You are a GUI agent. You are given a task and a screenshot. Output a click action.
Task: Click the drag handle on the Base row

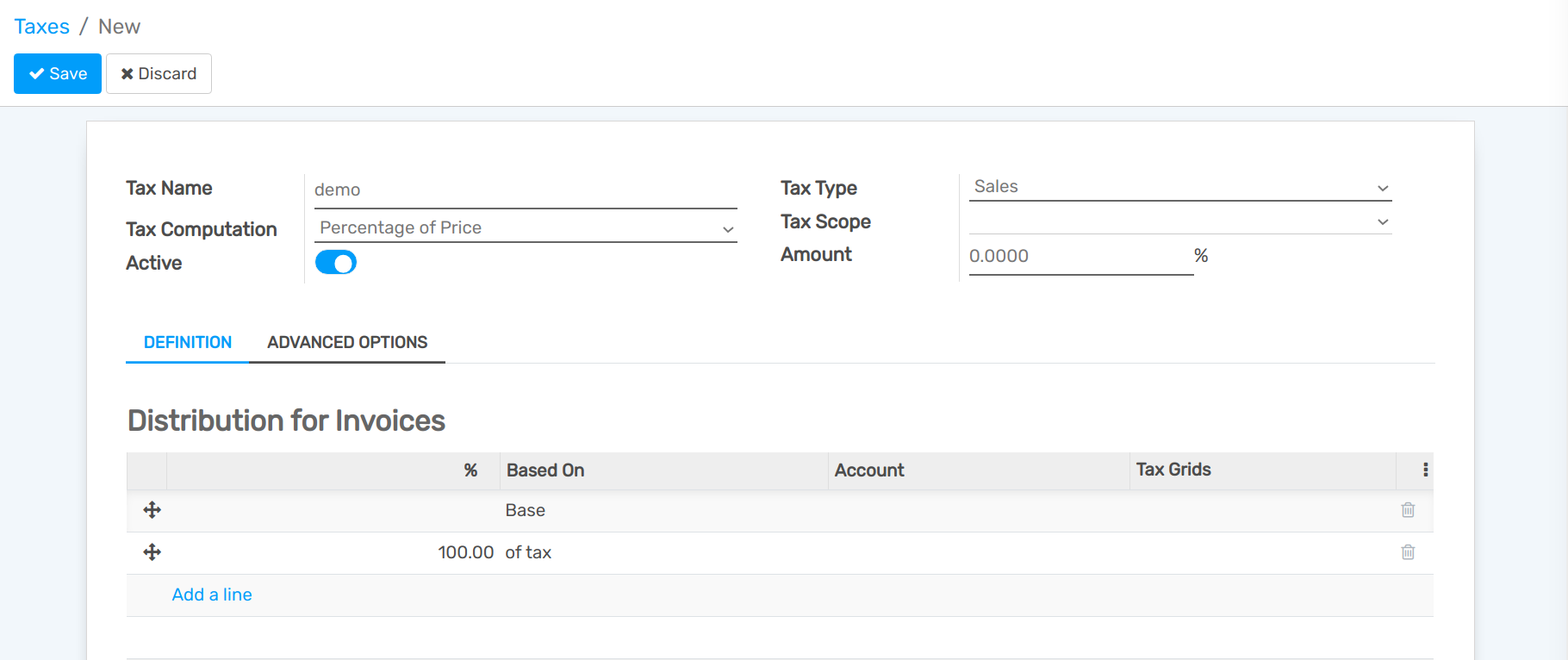pos(152,510)
